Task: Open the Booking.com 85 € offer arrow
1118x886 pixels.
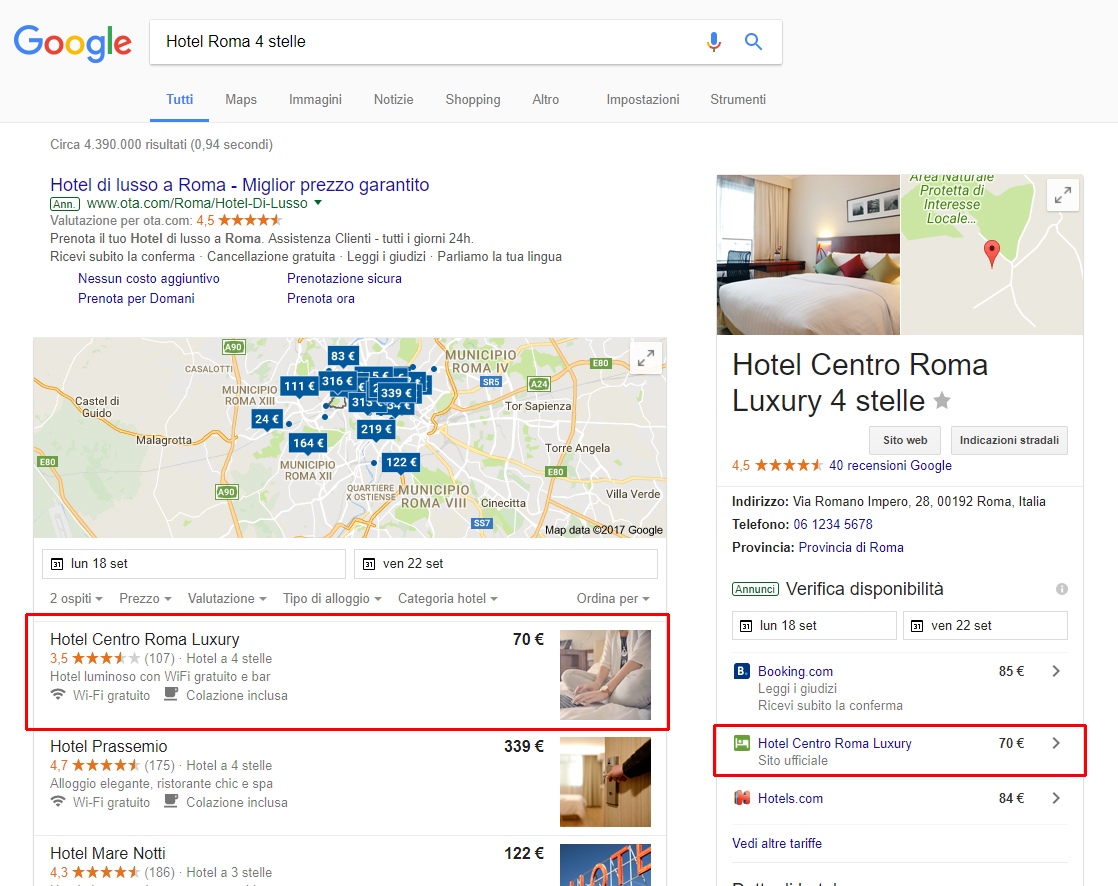Action: click(1056, 671)
